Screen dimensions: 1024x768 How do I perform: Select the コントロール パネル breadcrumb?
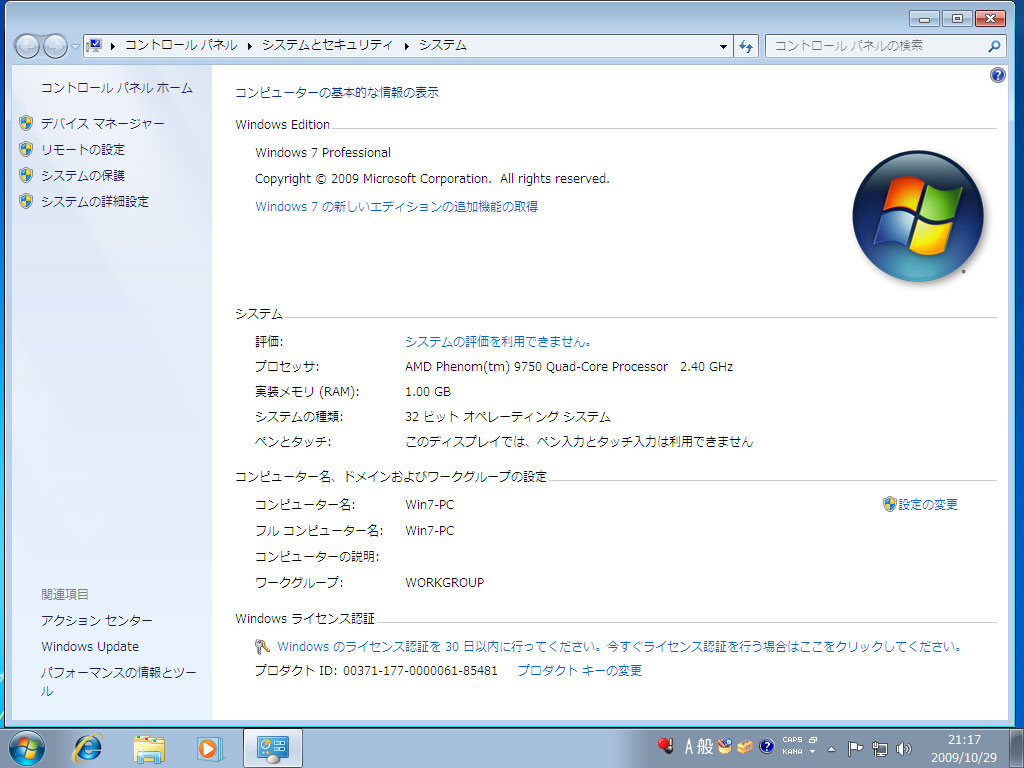coord(181,45)
